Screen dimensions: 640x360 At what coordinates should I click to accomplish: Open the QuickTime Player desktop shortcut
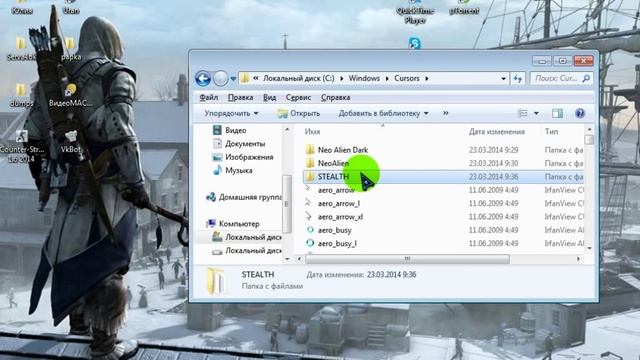[415, 12]
